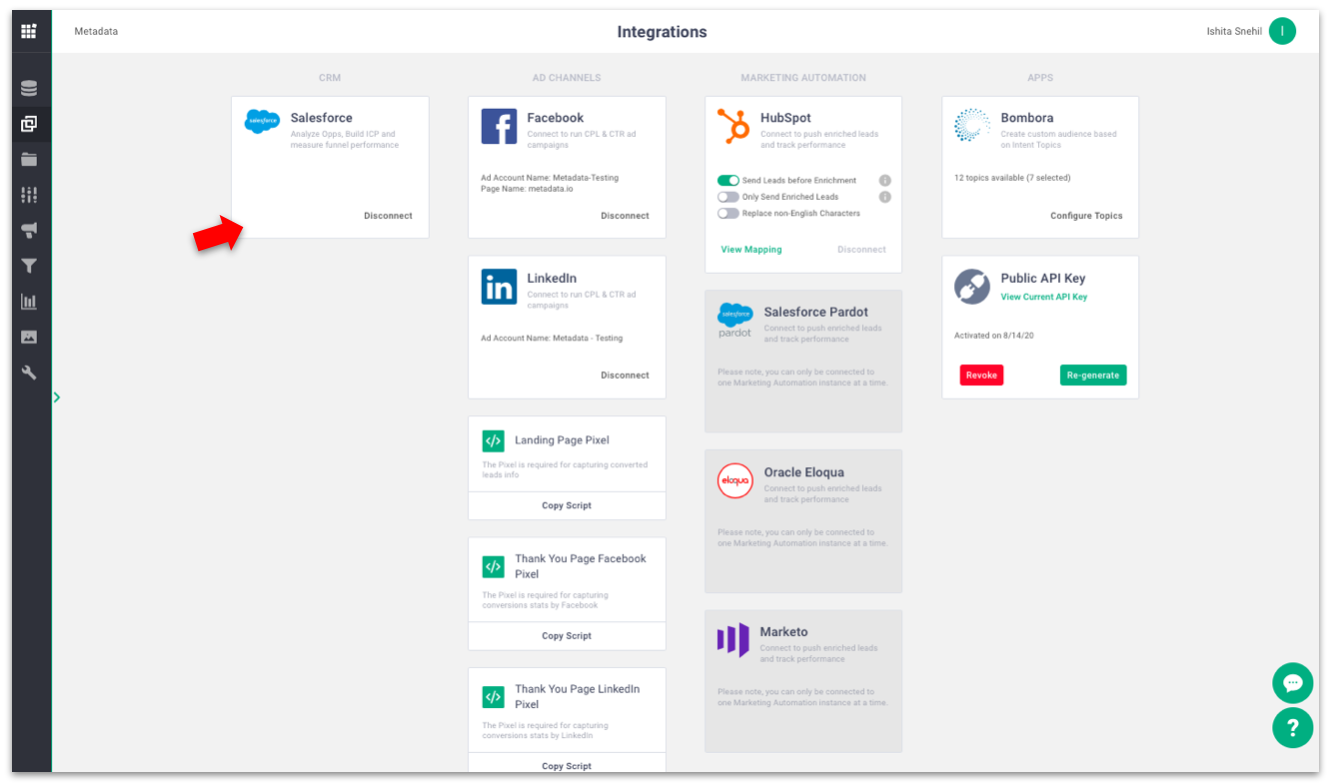Click the database stack icon in sidebar
Image resolution: width=1331 pixels, height=784 pixels.
[29, 89]
